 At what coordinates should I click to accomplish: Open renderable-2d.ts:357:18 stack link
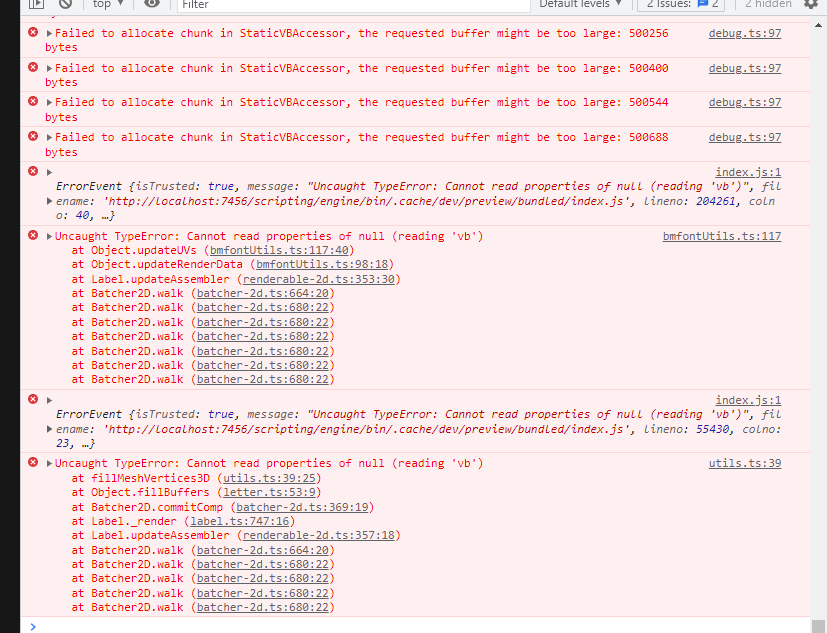[319, 535]
